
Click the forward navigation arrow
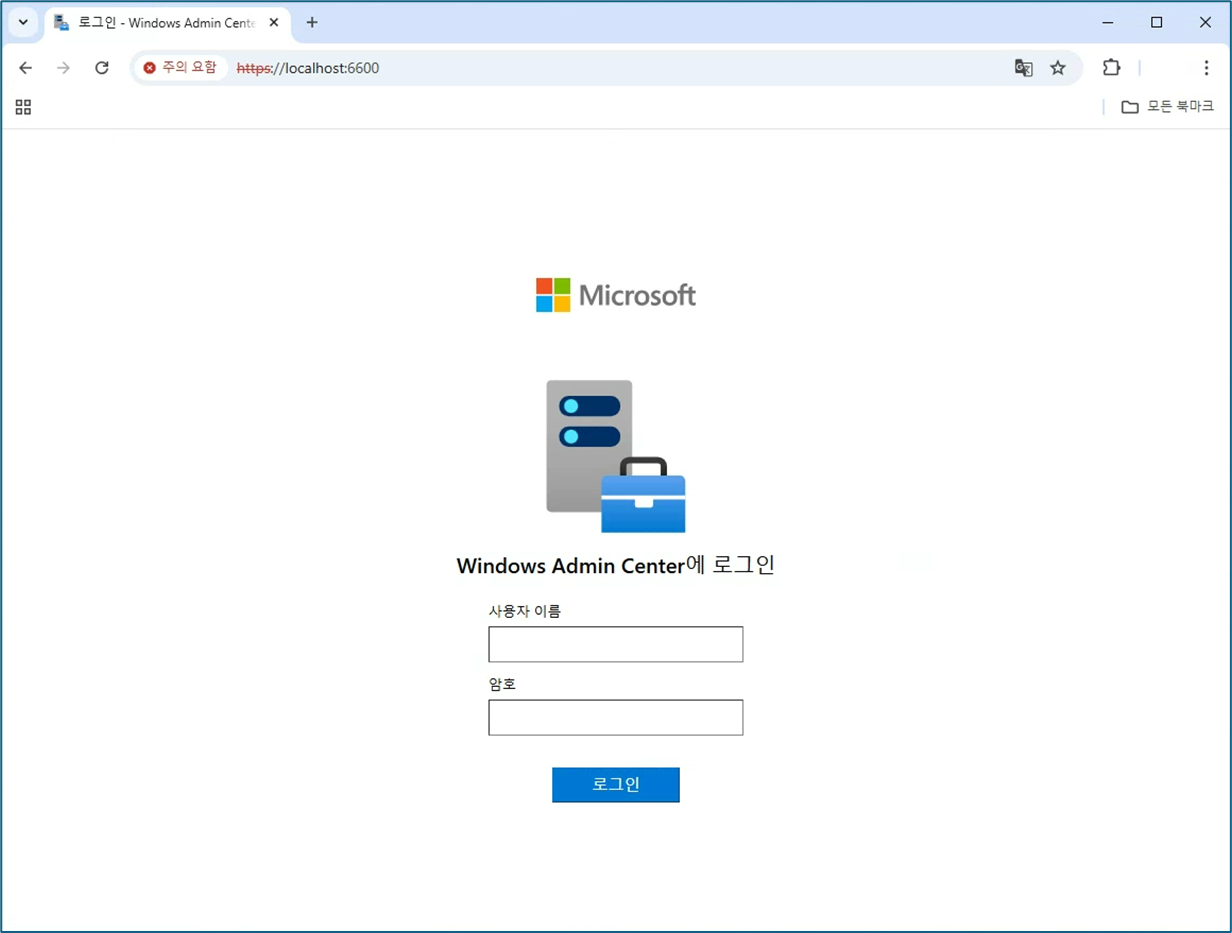(x=63, y=68)
